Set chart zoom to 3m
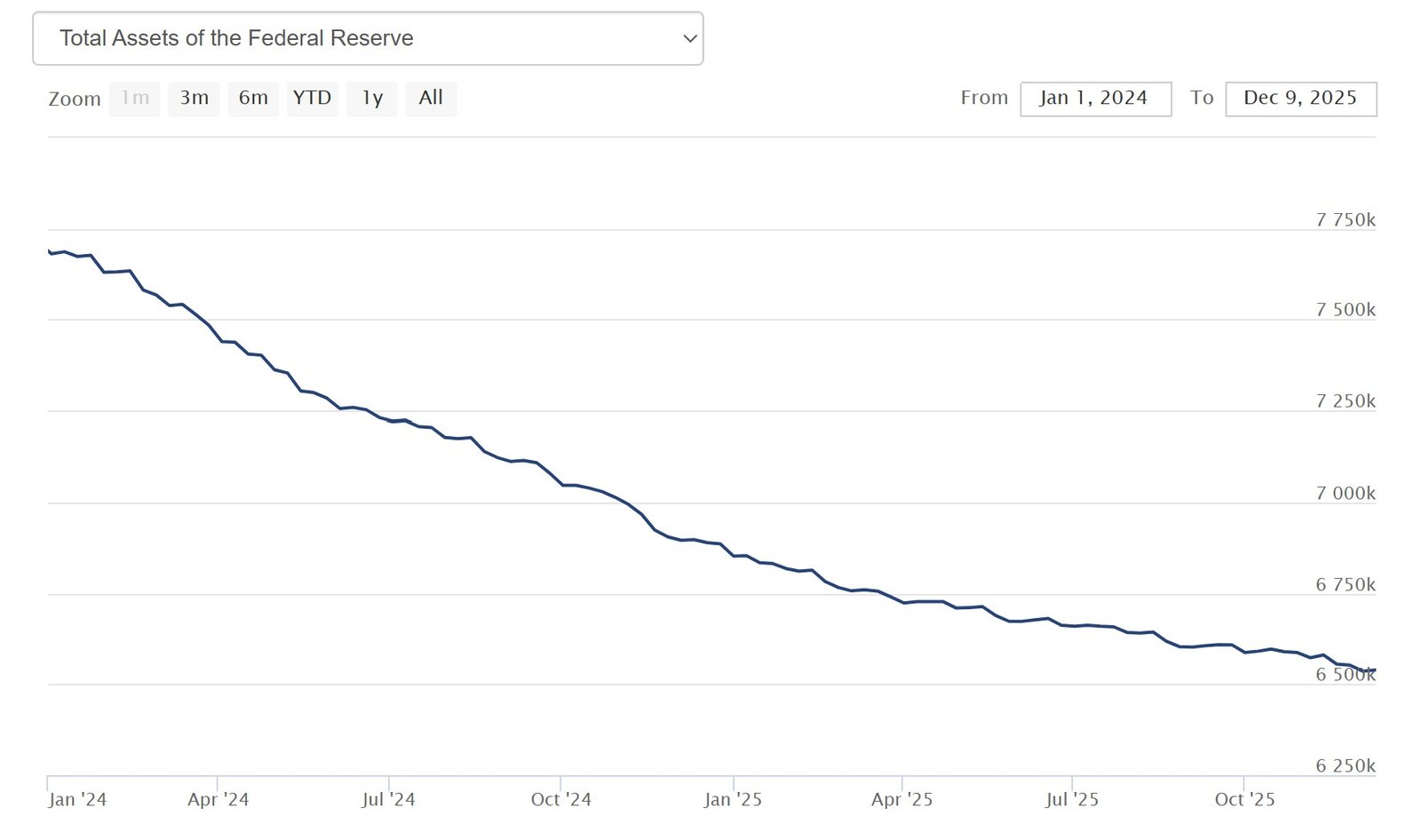 click(194, 98)
